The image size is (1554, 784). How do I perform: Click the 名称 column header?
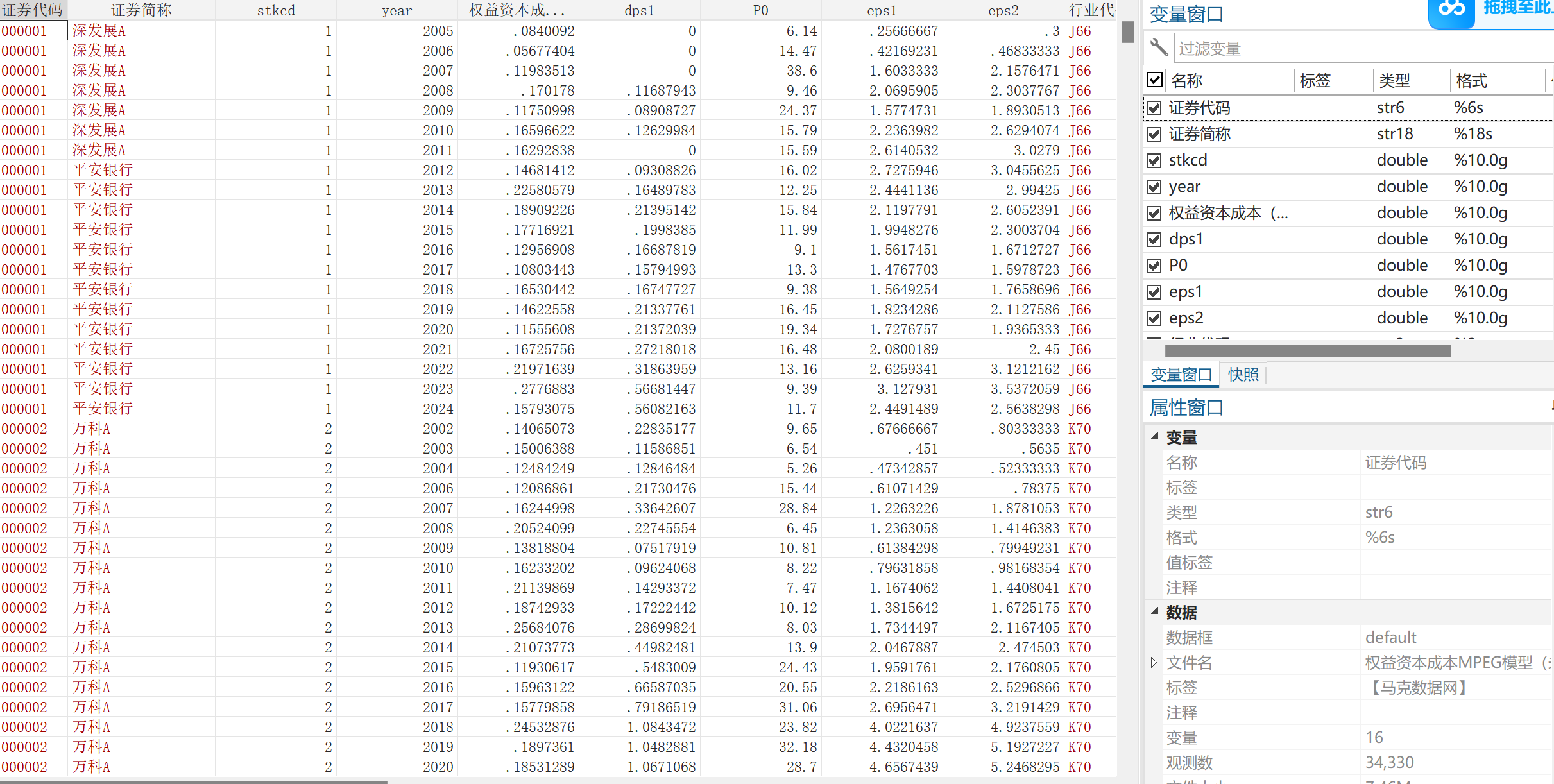click(x=1187, y=81)
